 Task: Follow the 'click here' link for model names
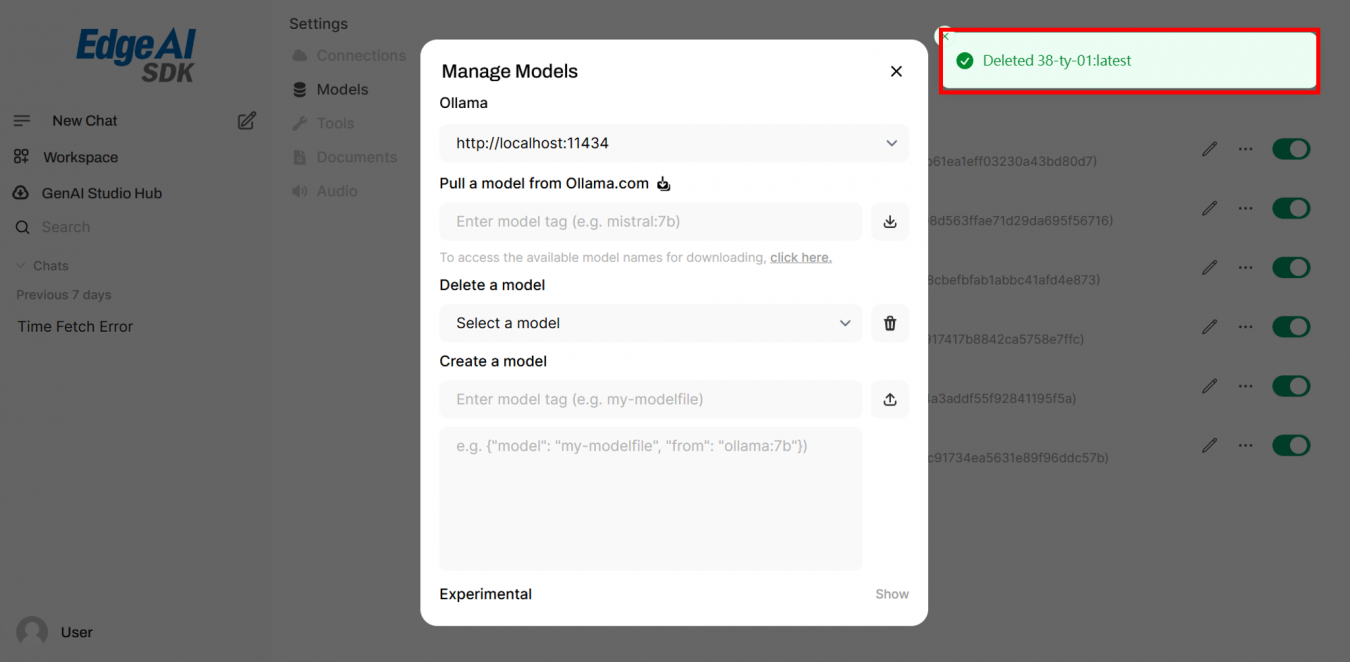tap(800, 258)
